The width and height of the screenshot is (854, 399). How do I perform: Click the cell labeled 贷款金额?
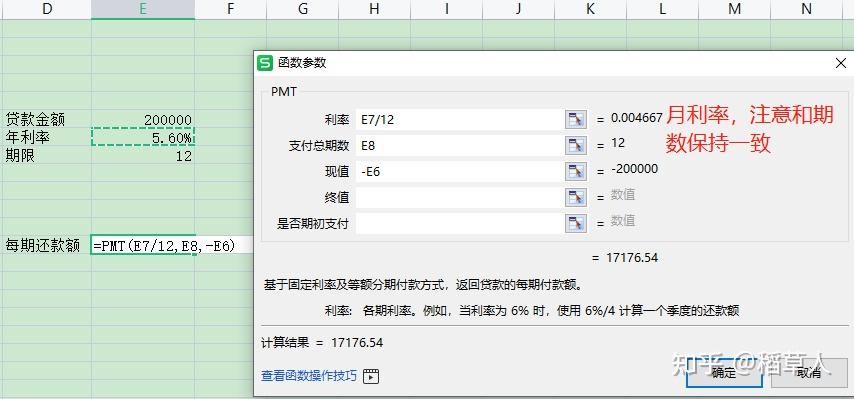(46, 119)
